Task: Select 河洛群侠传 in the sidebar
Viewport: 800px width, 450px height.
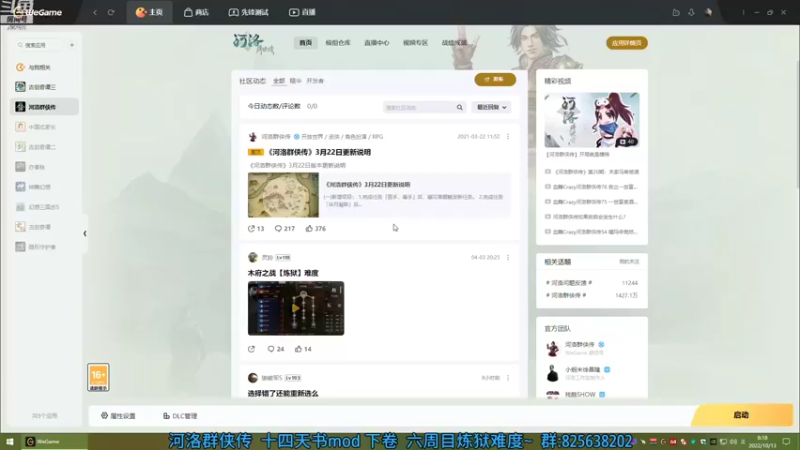Action: (44, 107)
